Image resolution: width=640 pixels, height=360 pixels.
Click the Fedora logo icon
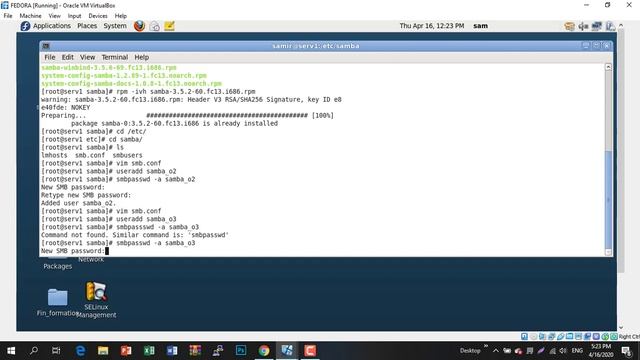click(25, 26)
